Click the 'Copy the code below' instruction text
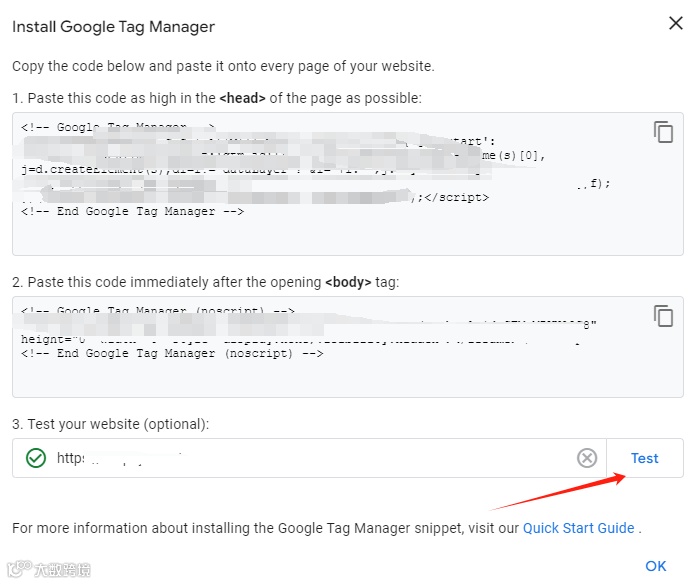This screenshot has height=584, width=688. 223,66
